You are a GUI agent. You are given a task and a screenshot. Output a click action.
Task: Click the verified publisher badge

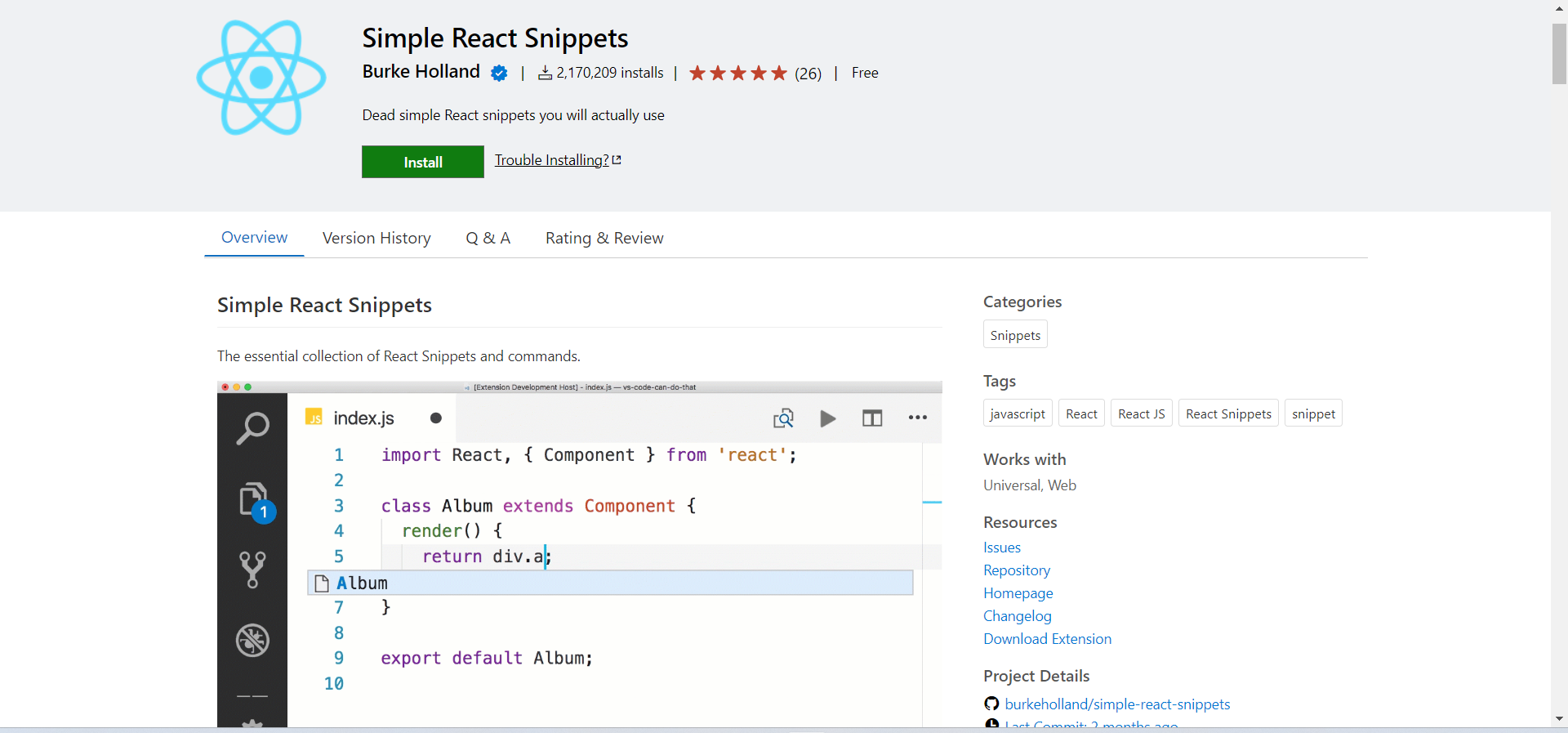pyautogui.click(x=499, y=74)
